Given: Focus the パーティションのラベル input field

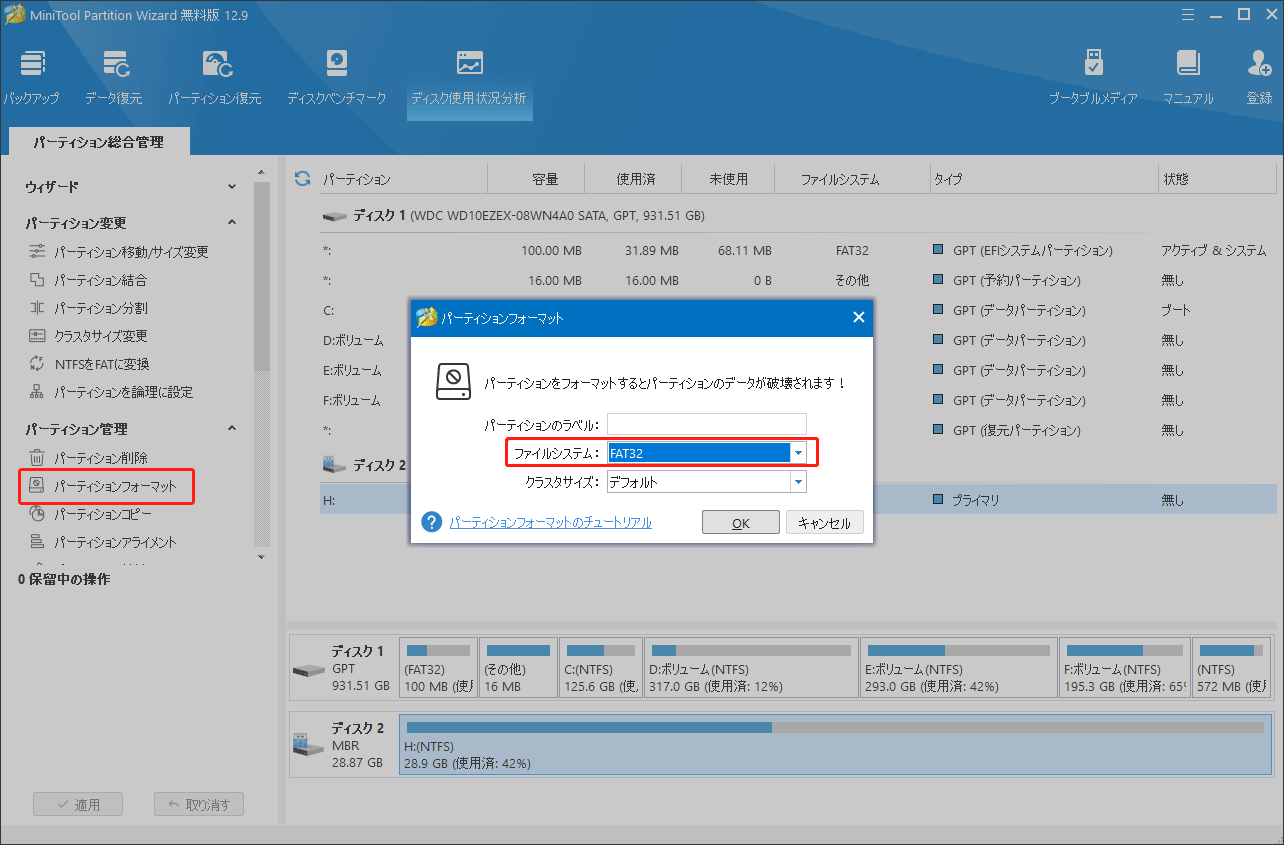Looking at the screenshot, I should [706, 424].
